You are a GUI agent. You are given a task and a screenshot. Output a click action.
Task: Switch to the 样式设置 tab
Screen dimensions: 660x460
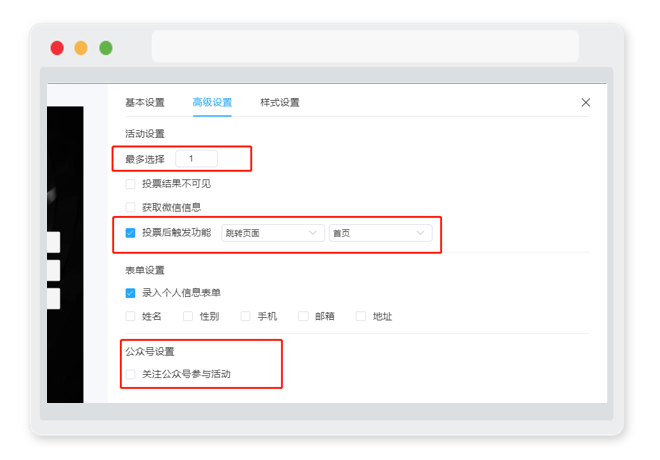(x=279, y=103)
